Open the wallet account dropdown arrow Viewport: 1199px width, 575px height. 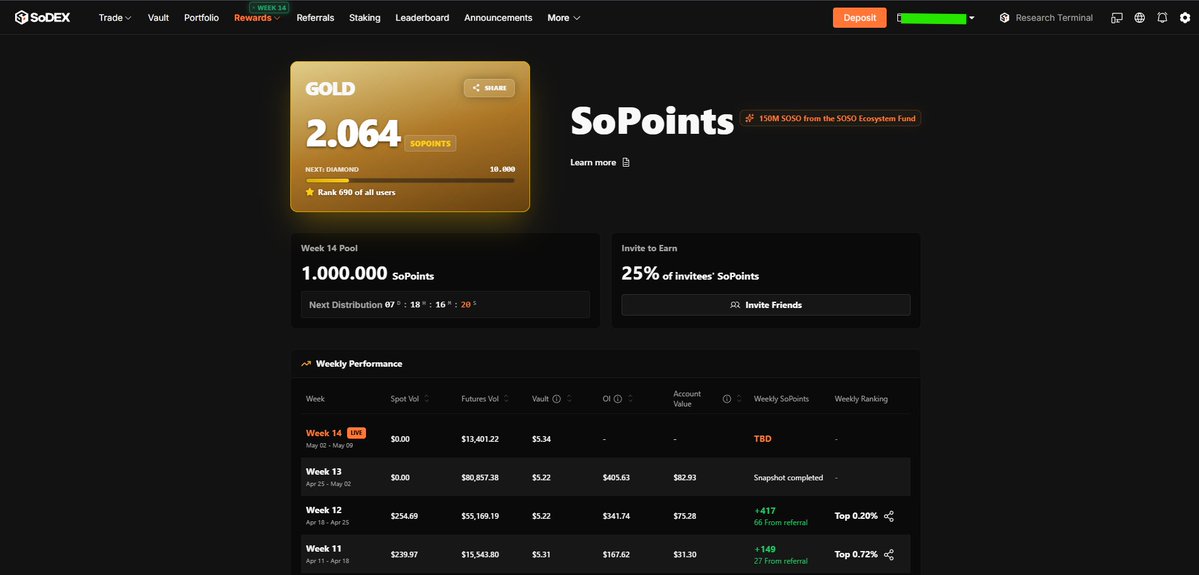coord(972,18)
